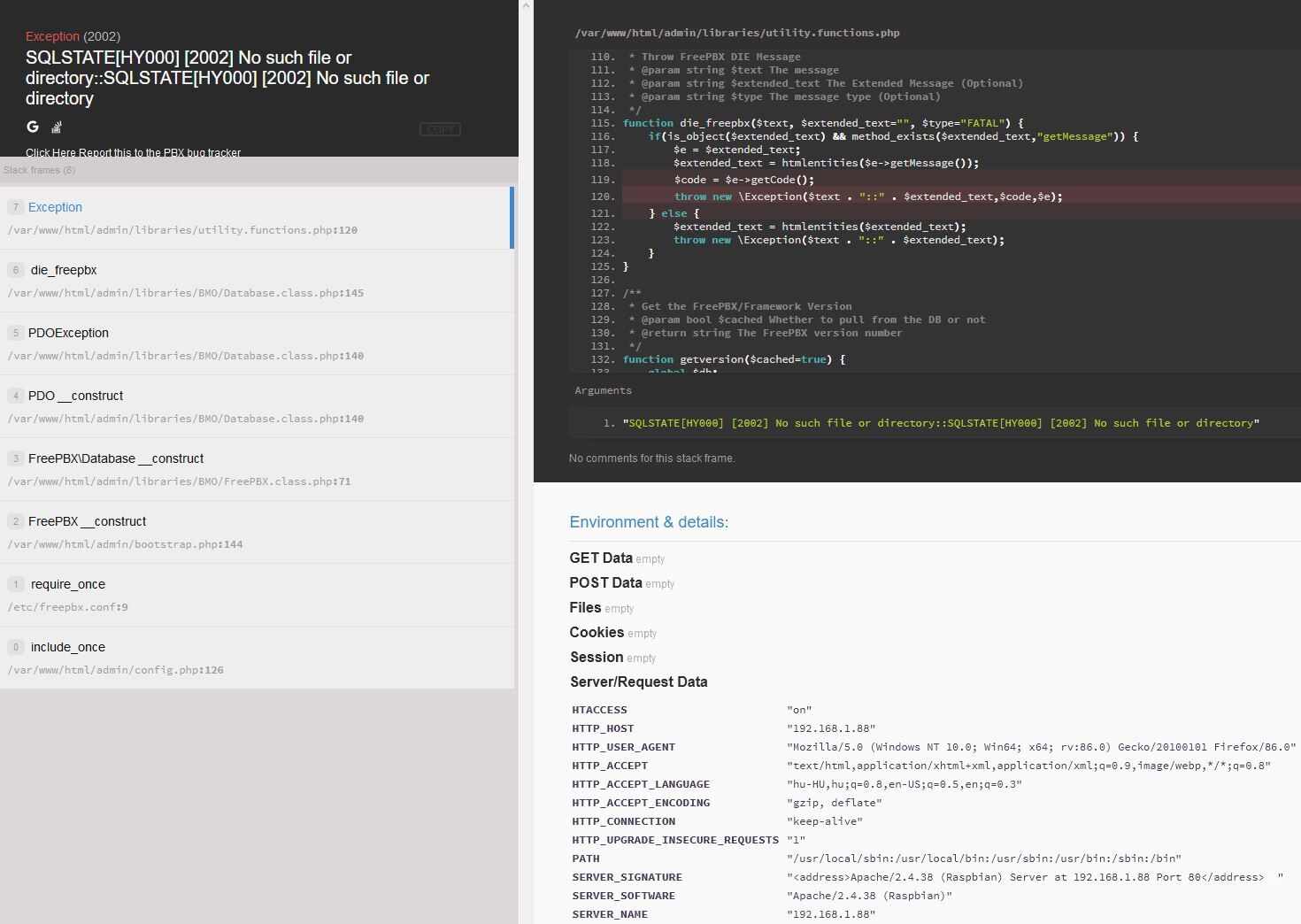Click the HTTP_ACCEPT_LANGUAGE key
Image resolution: width=1301 pixels, height=924 pixels.
click(641, 784)
